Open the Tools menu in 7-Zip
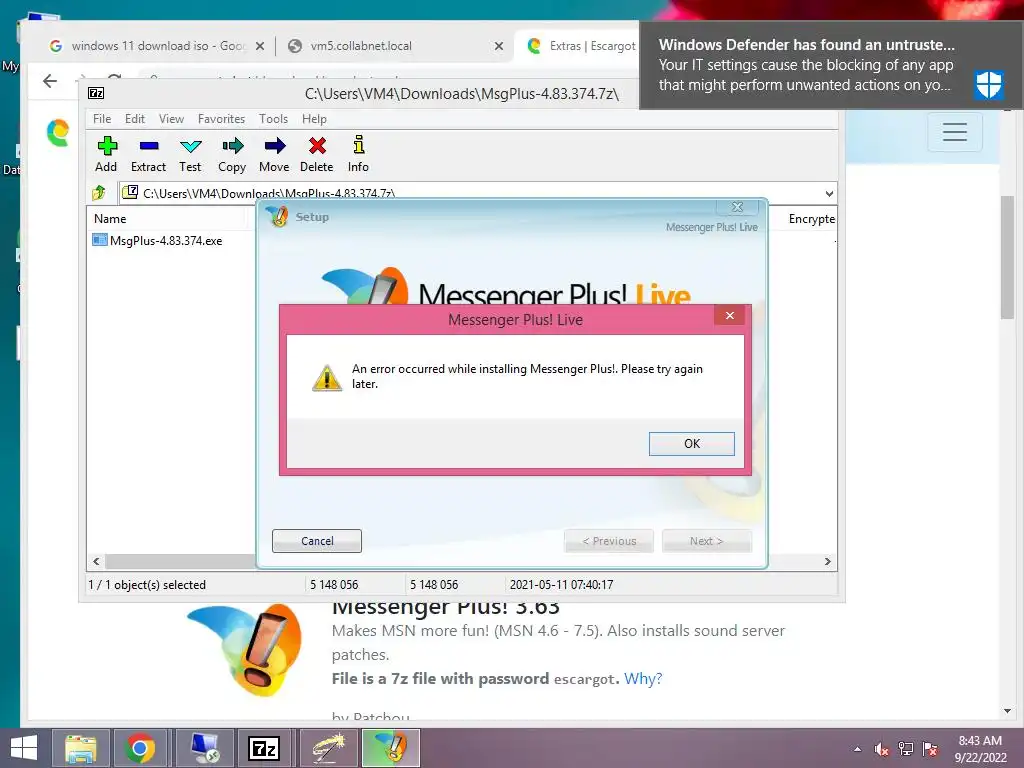The image size is (1024, 768). pyautogui.click(x=273, y=119)
